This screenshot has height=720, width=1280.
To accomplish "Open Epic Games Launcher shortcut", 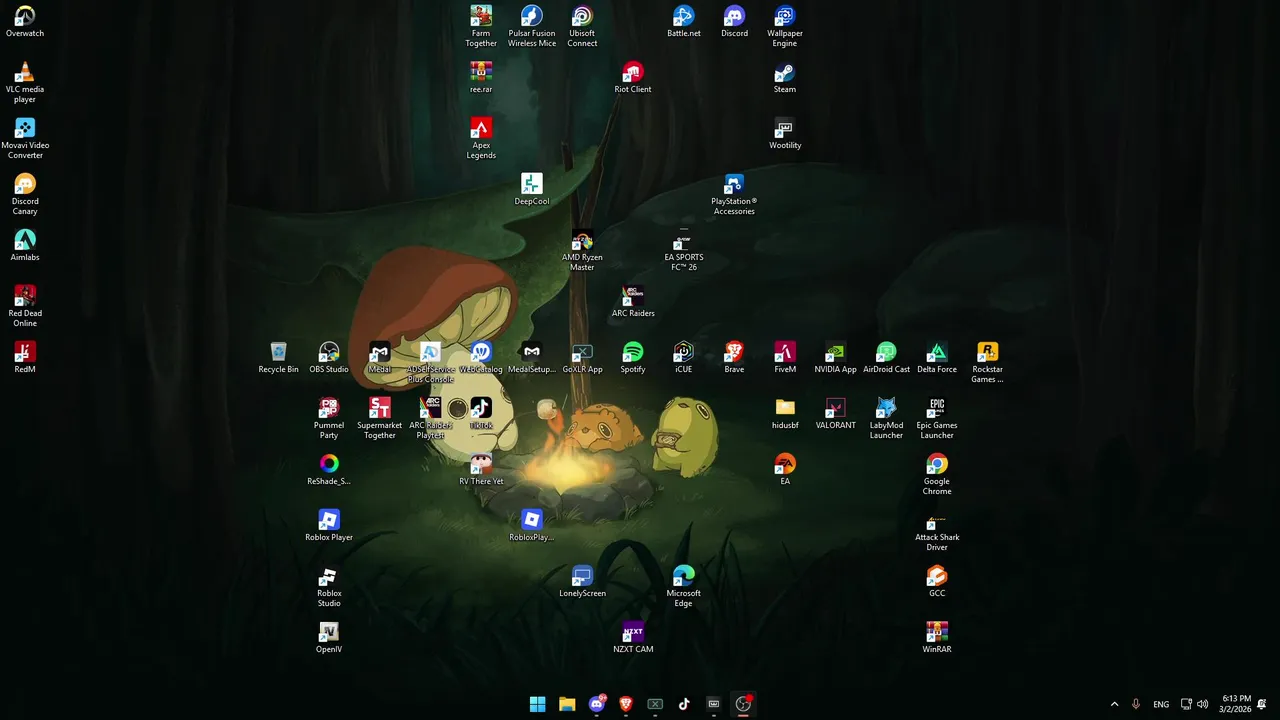I will (x=937, y=418).
